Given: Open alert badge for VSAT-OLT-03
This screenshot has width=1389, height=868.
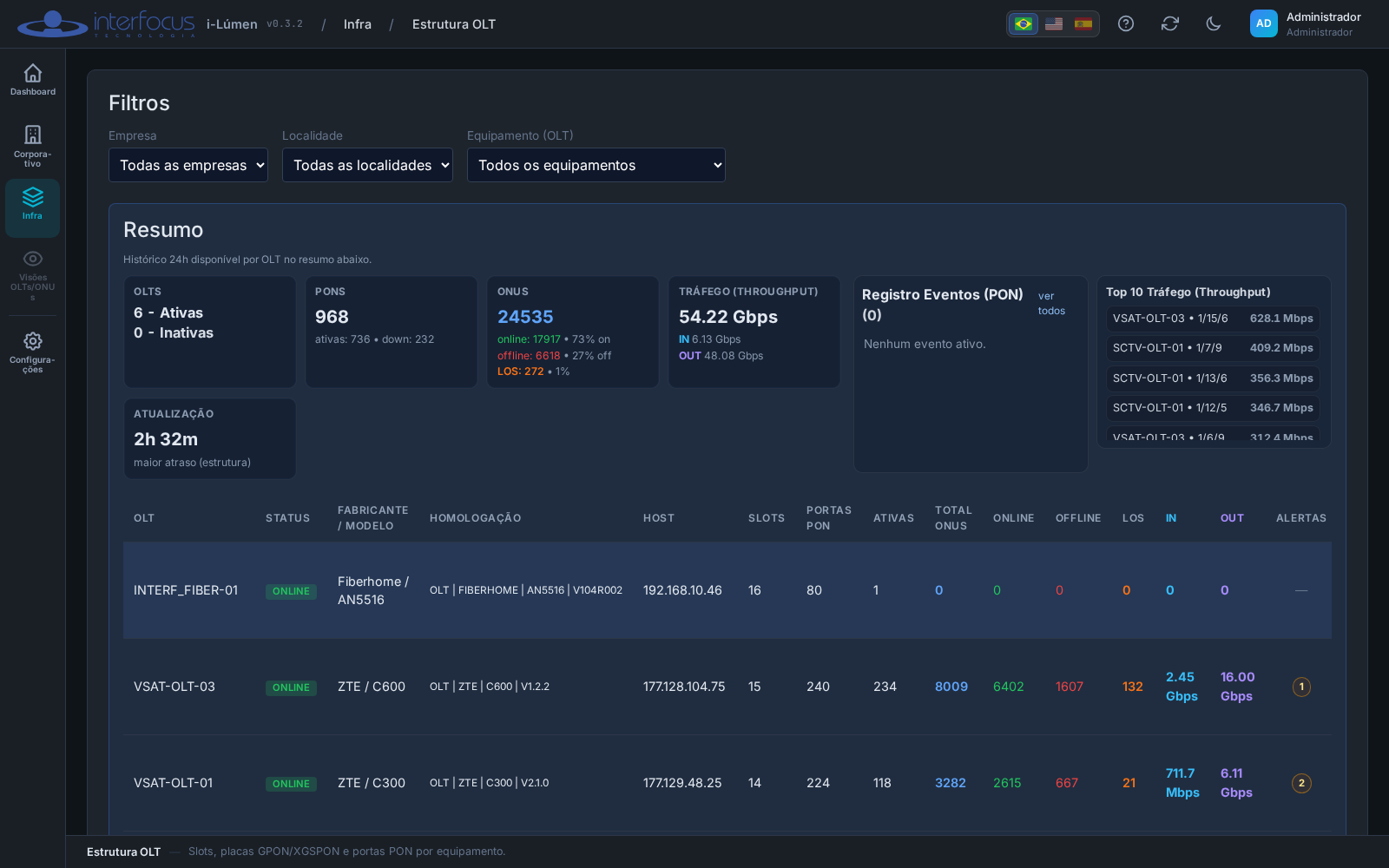Looking at the screenshot, I should point(1301,687).
